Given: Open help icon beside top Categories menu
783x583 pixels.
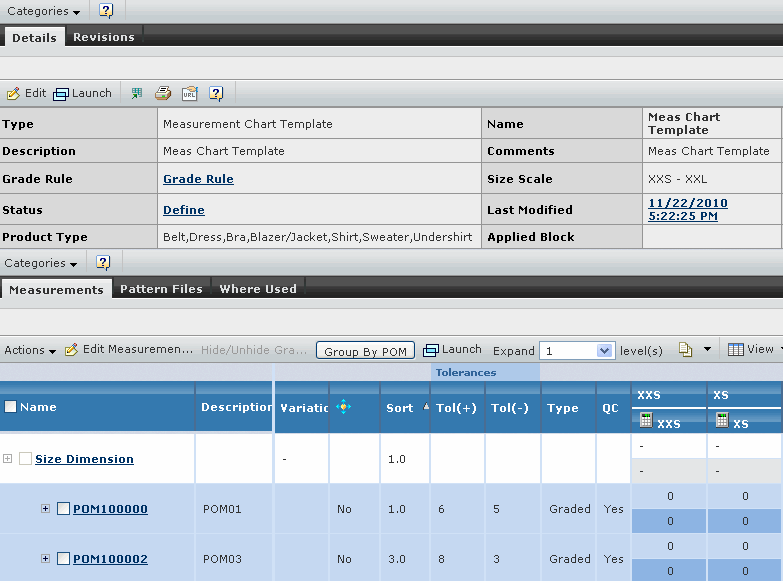Looking at the screenshot, I should pyautogui.click(x=106, y=10).
